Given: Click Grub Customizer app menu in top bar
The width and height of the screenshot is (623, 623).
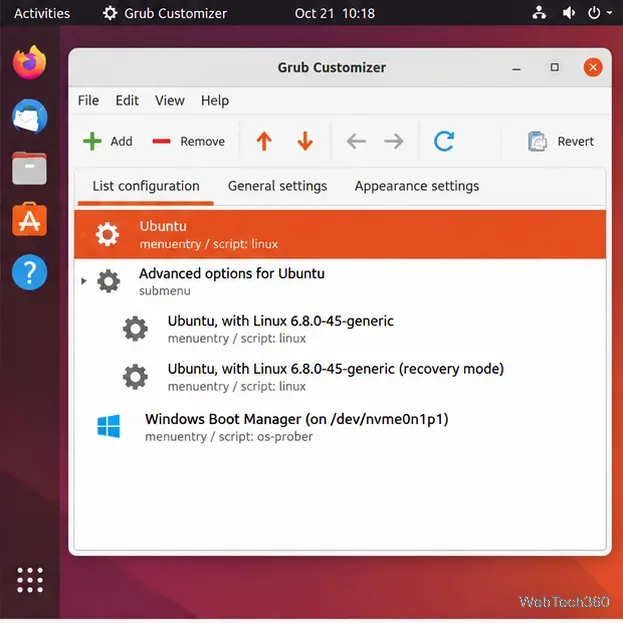Looking at the screenshot, I should [x=164, y=13].
